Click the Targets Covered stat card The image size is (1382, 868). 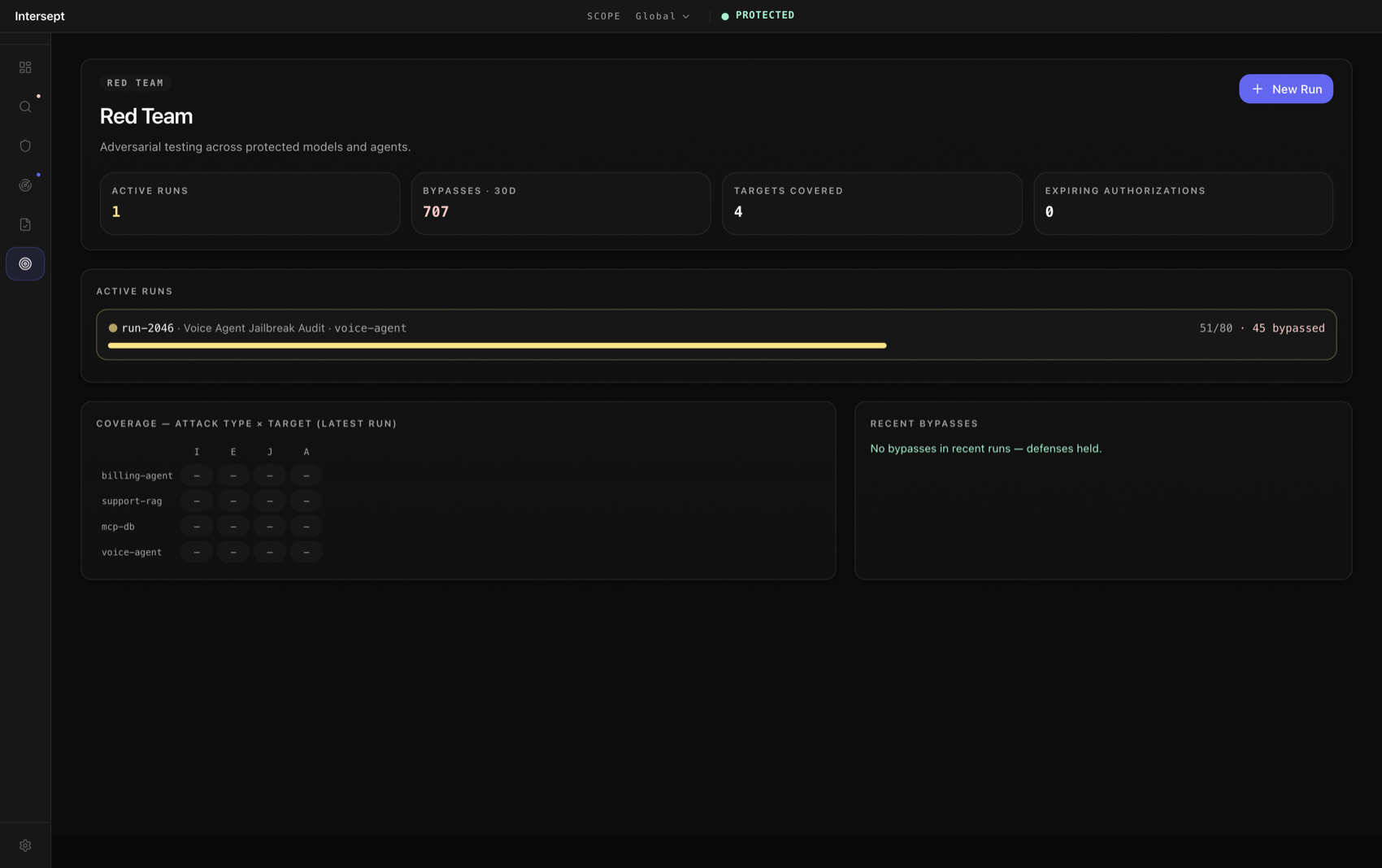click(x=871, y=203)
